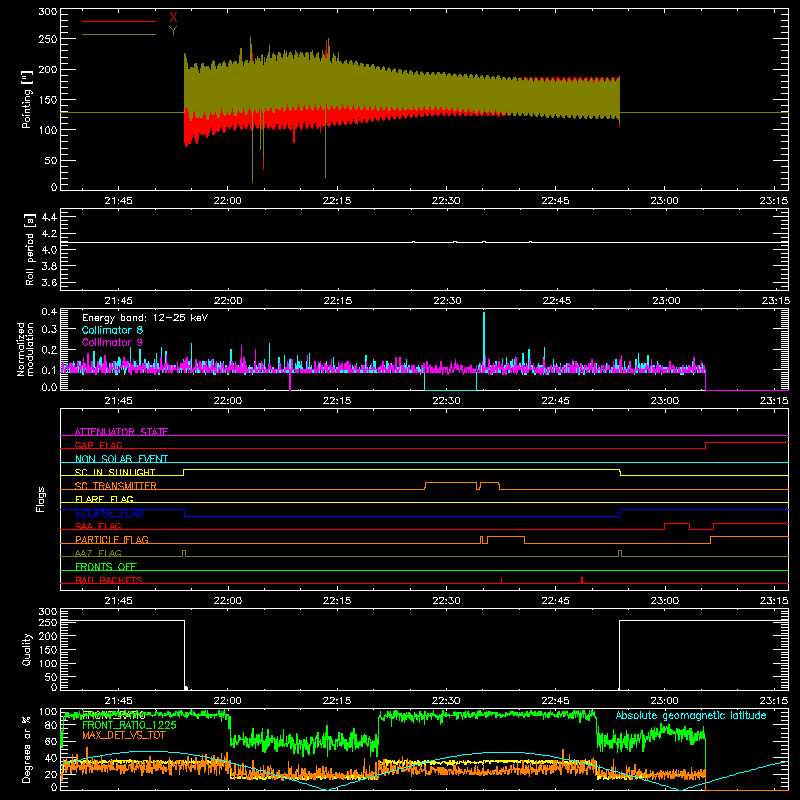Image resolution: width=800 pixels, height=800 pixels.
Task: Click the 250 value on the Pointing axis
Action: pyautogui.click(x=47, y=39)
